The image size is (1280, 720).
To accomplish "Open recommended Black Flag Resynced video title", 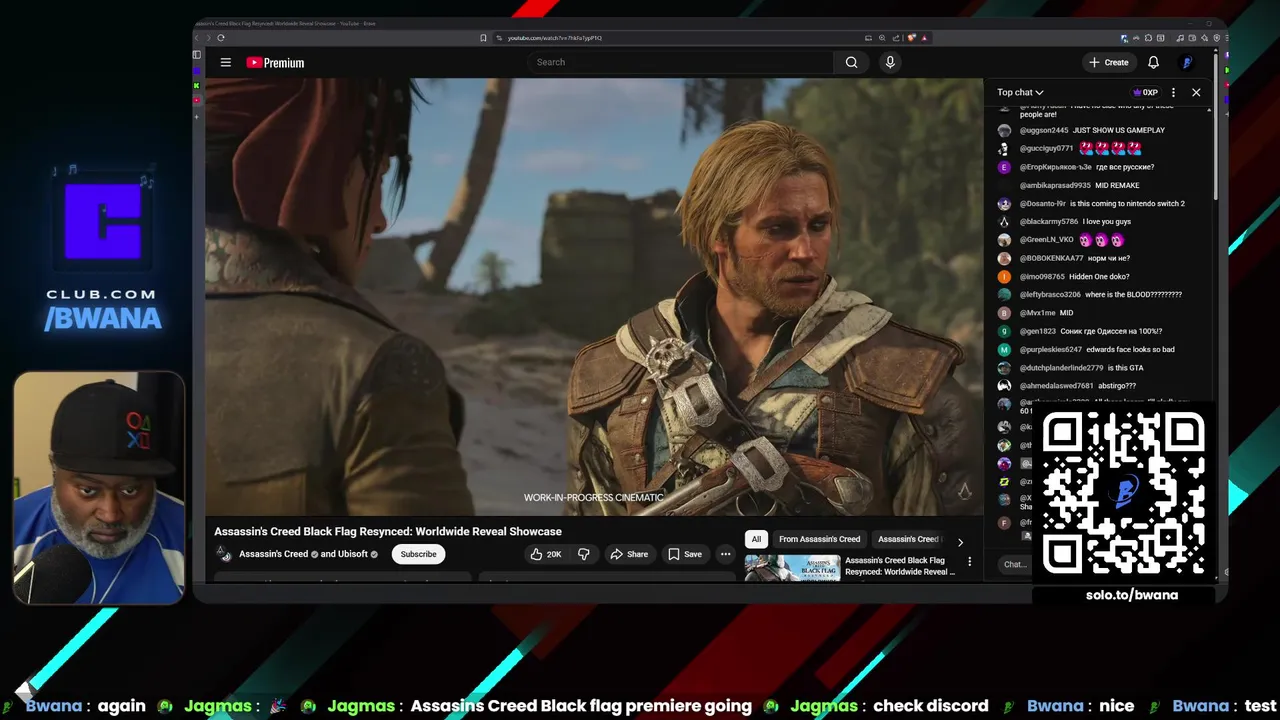I will click(900, 566).
